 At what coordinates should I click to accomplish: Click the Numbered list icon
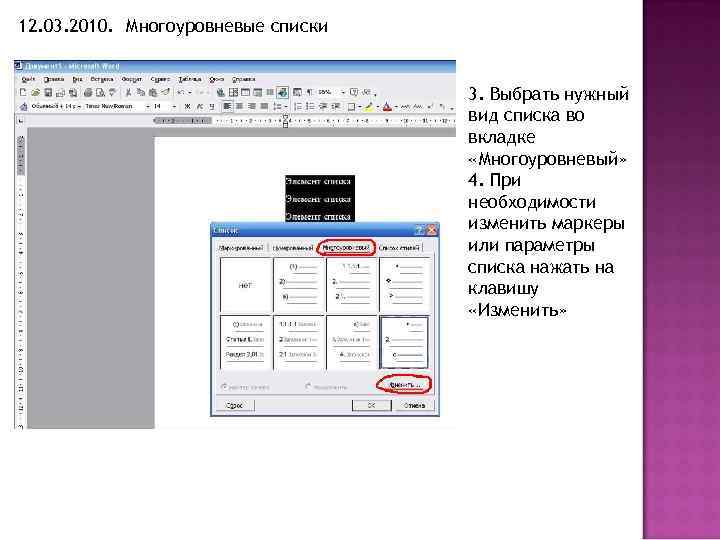[x=298, y=106]
